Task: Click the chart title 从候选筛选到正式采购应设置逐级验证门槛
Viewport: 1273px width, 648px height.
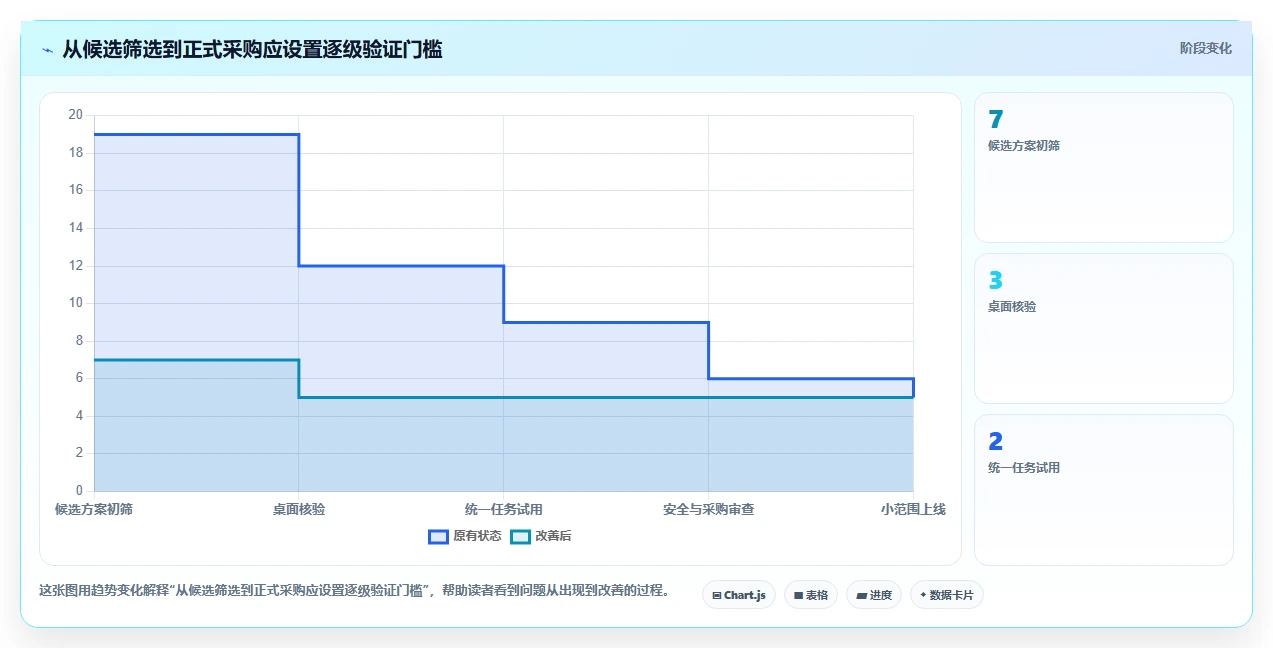Action: click(252, 49)
